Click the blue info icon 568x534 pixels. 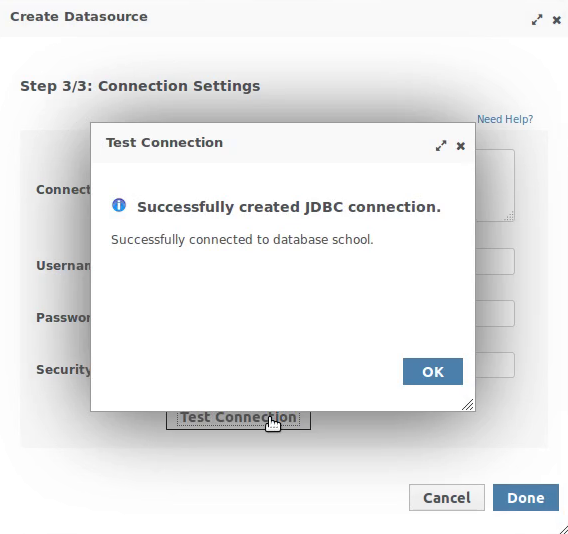(119, 205)
